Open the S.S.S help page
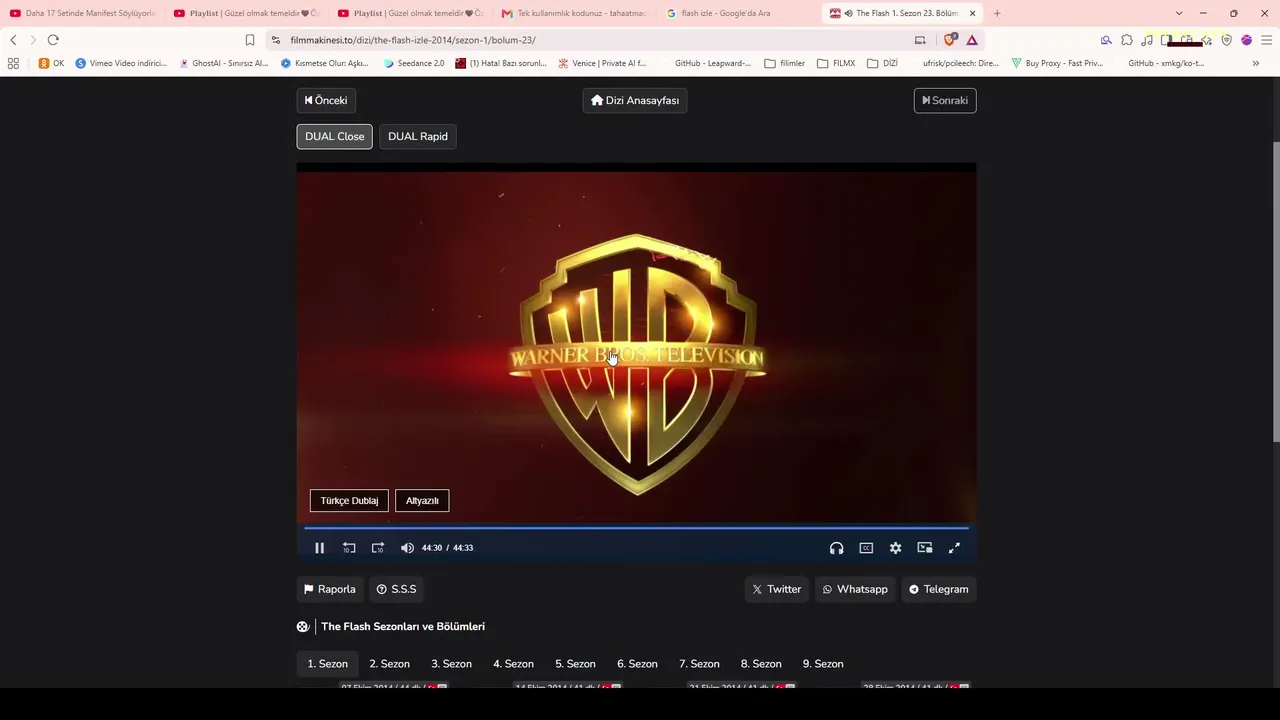Viewport: 1280px width, 720px height. [x=397, y=589]
